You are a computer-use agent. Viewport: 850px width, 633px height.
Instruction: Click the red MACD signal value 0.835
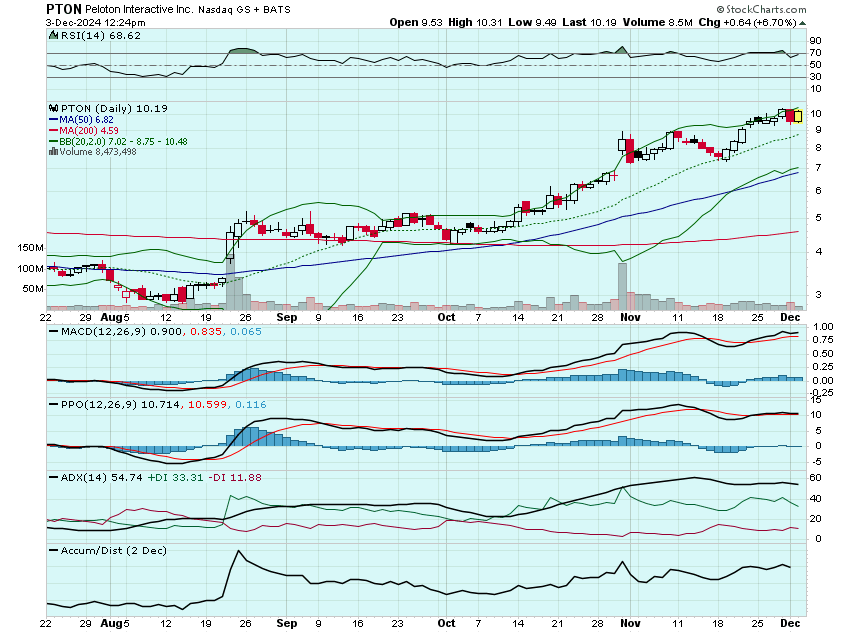click(x=205, y=331)
